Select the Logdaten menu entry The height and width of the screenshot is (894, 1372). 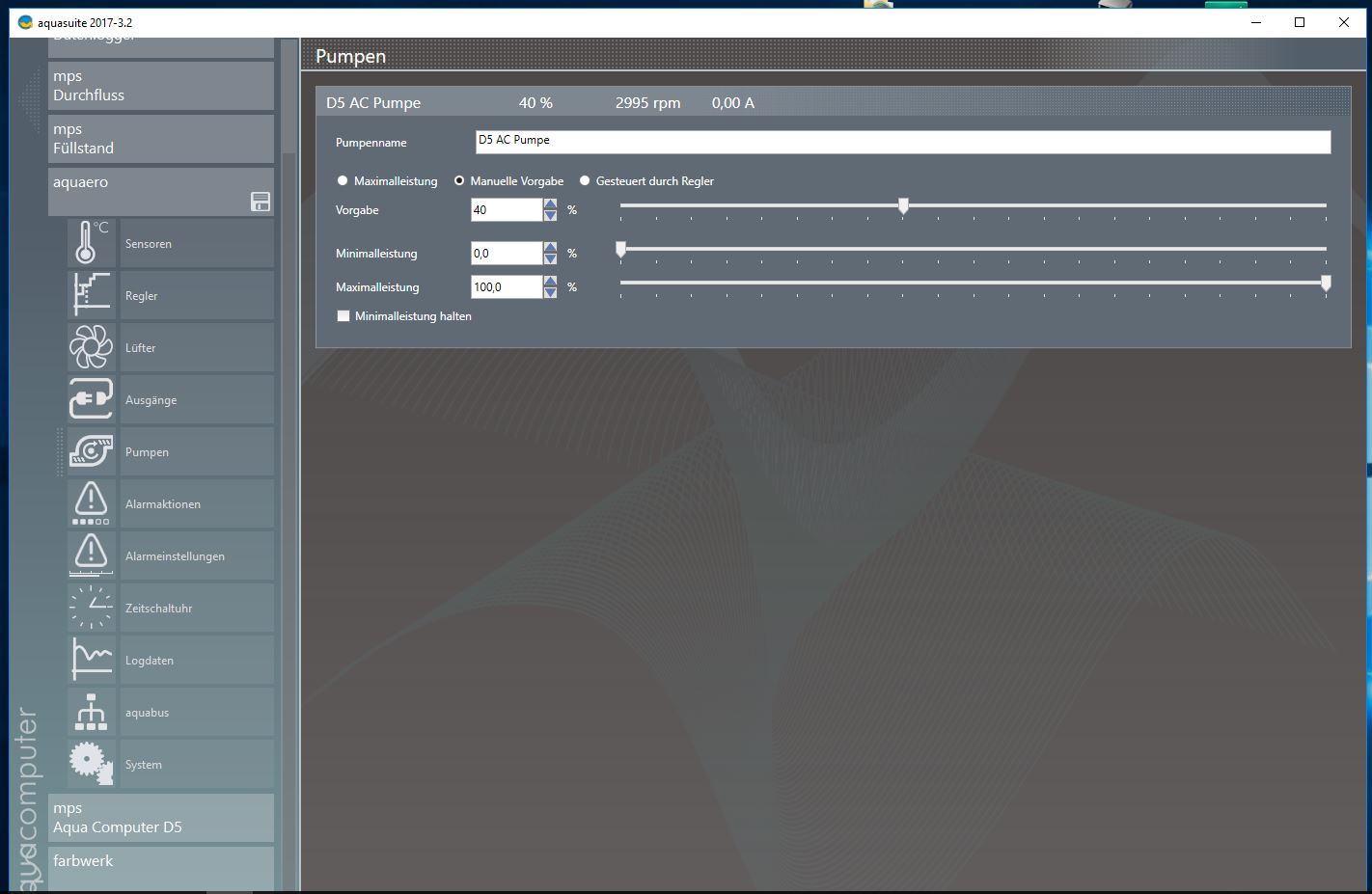pyautogui.click(x=197, y=660)
